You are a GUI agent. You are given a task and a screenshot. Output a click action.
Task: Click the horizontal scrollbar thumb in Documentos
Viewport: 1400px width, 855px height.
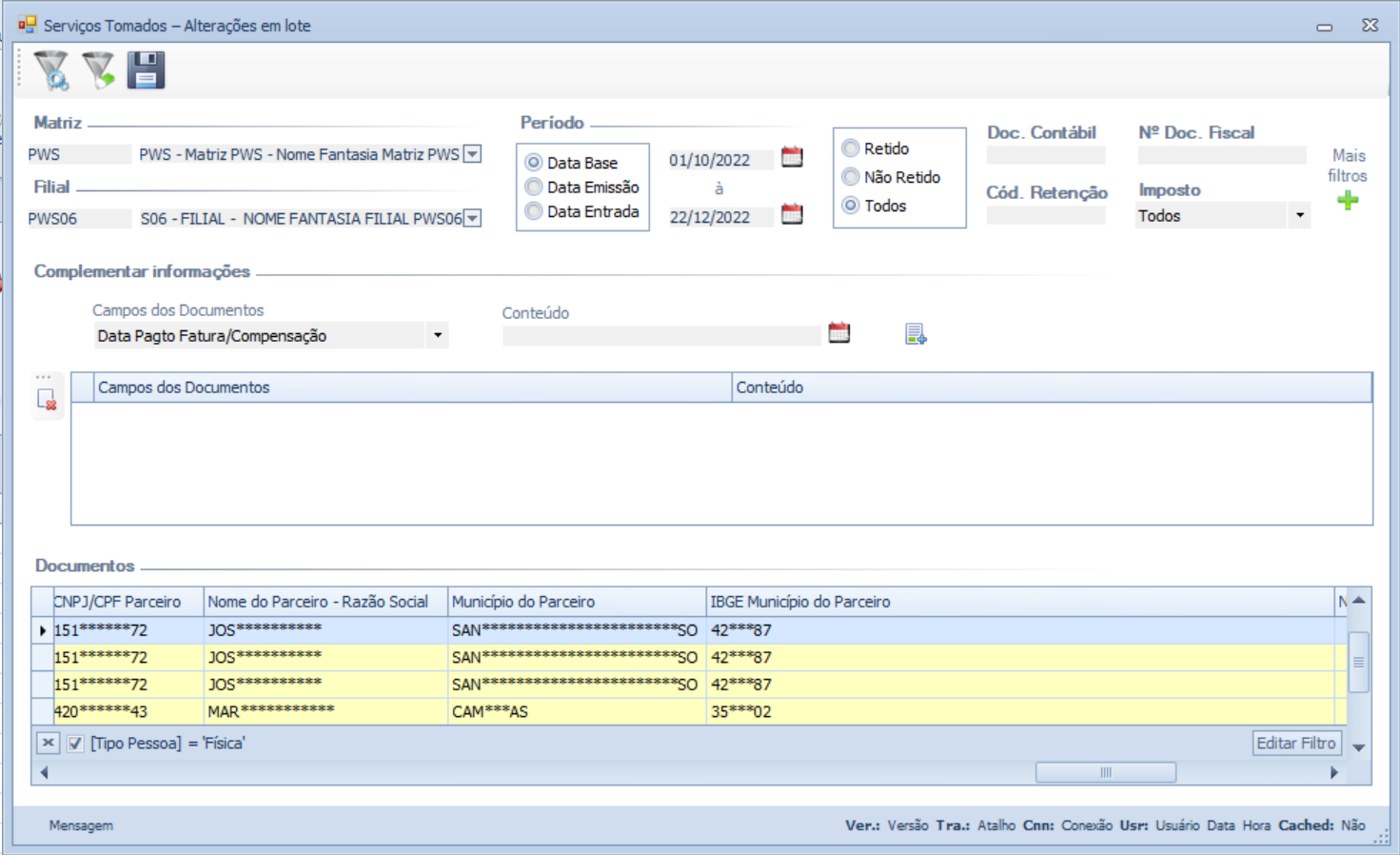[x=1105, y=772]
